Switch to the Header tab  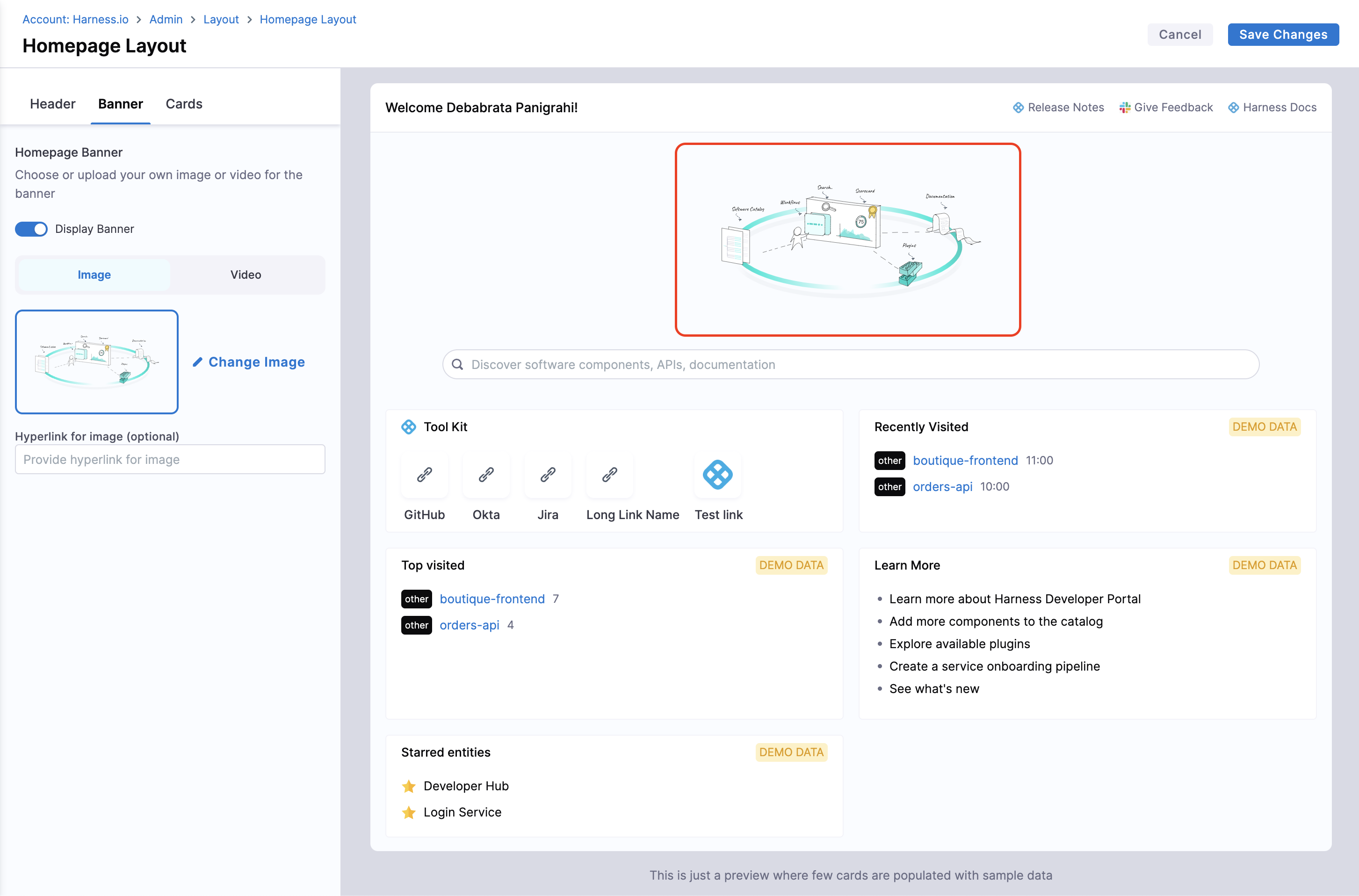[52, 104]
